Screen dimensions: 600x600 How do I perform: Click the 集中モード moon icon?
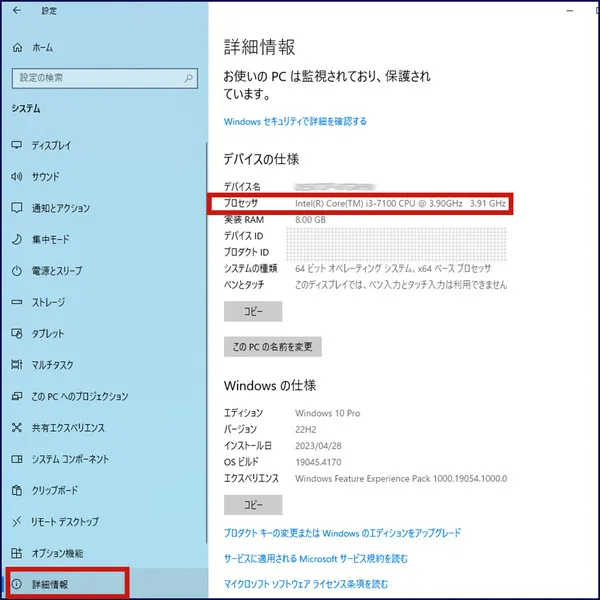coord(16,240)
